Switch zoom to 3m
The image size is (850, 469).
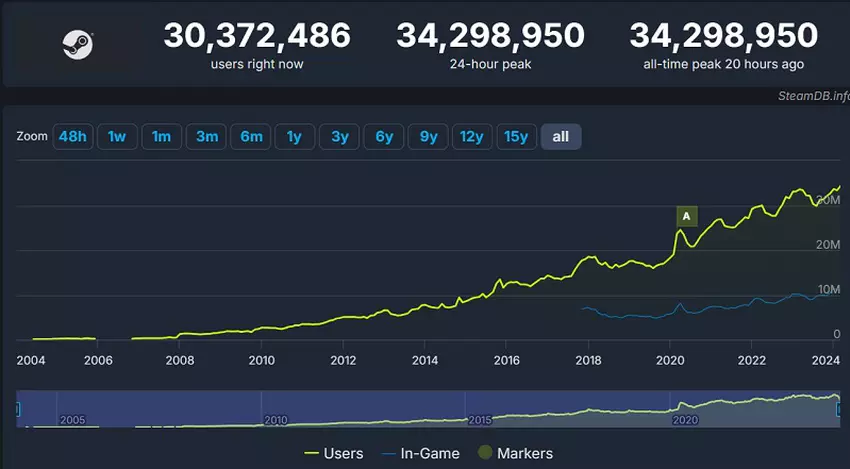tap(206, 137)
